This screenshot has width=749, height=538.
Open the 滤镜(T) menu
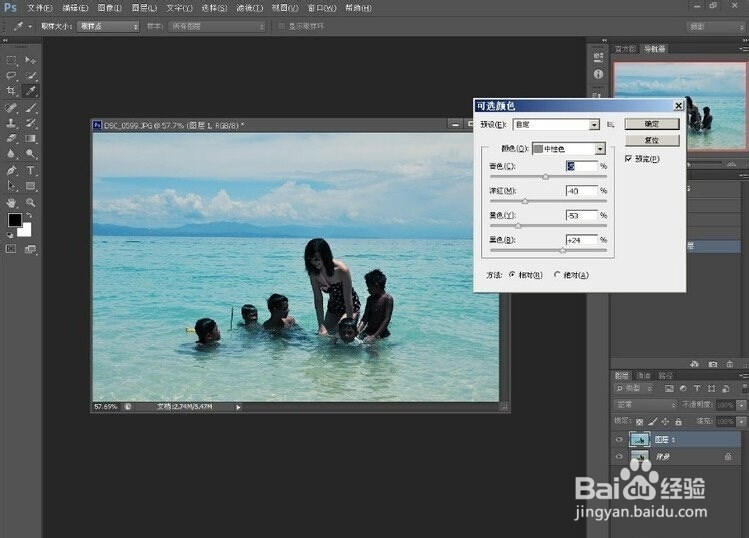(250, 8)
